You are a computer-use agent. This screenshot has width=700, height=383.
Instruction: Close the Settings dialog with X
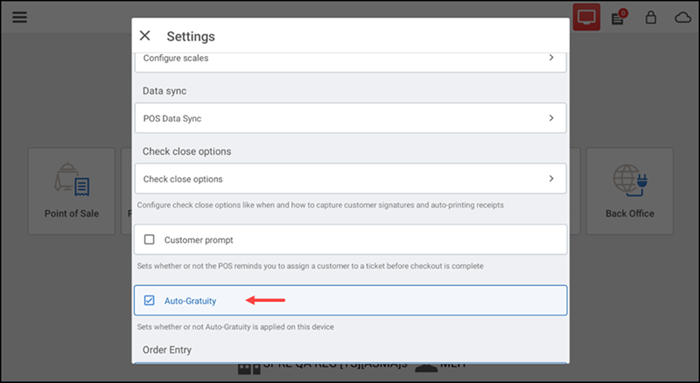(x=145, y=36)
